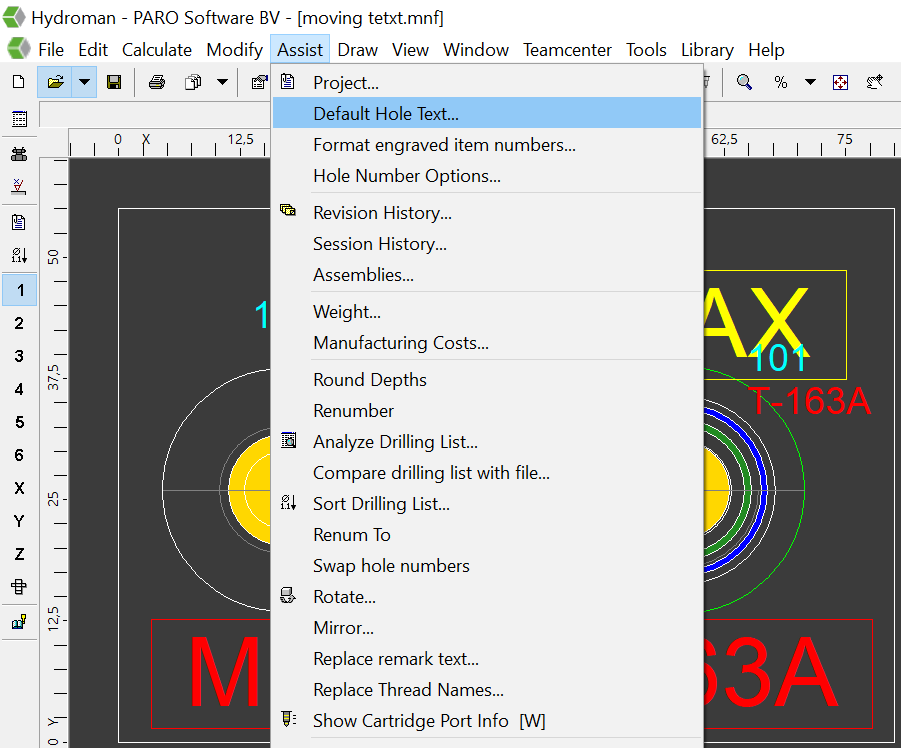Open the Teamcenter menu

coord(567,49)
